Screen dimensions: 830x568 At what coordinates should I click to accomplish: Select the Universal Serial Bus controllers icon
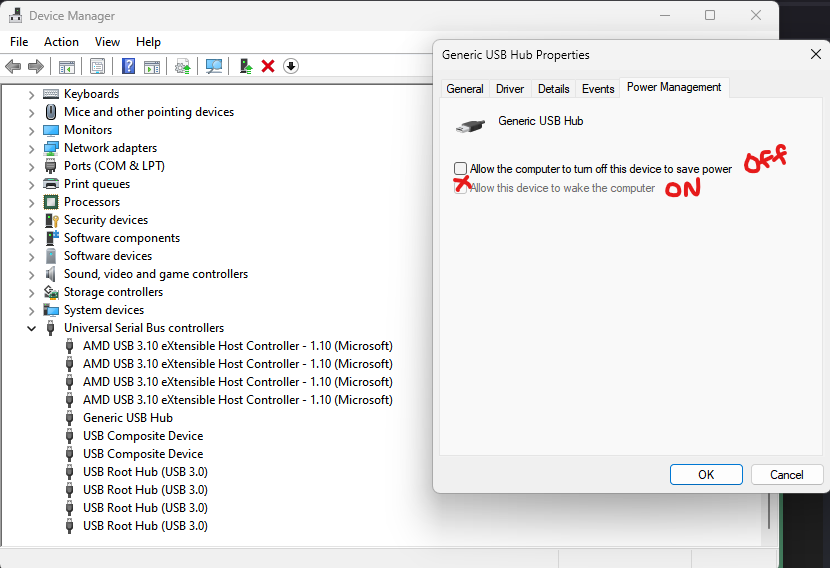coord(51,328)
